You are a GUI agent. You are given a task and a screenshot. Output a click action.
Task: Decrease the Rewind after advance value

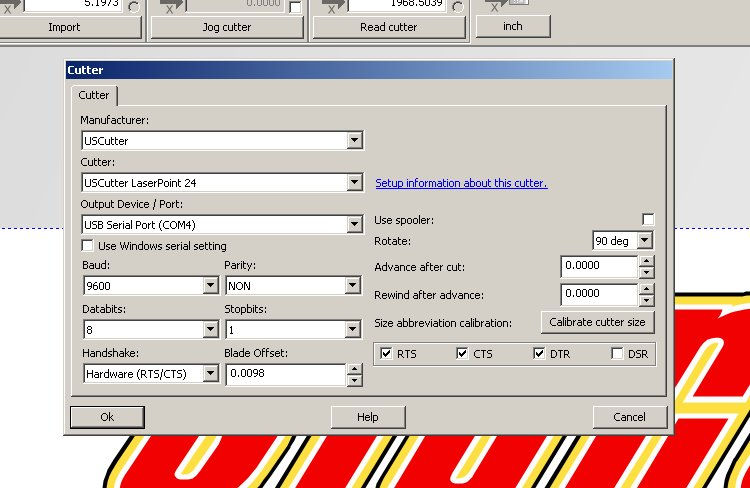646,300
